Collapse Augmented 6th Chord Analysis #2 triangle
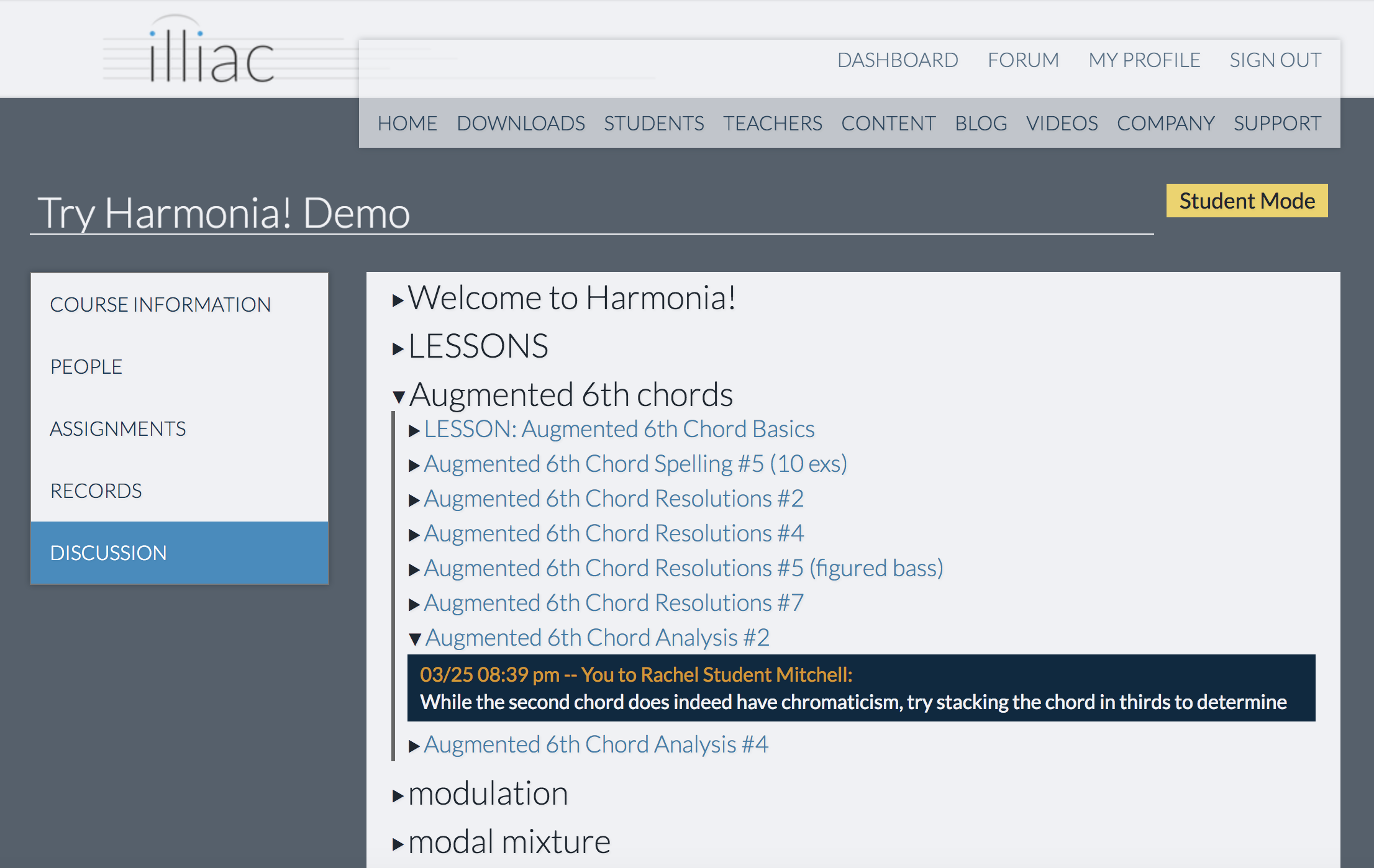 (x=415, y=638)
